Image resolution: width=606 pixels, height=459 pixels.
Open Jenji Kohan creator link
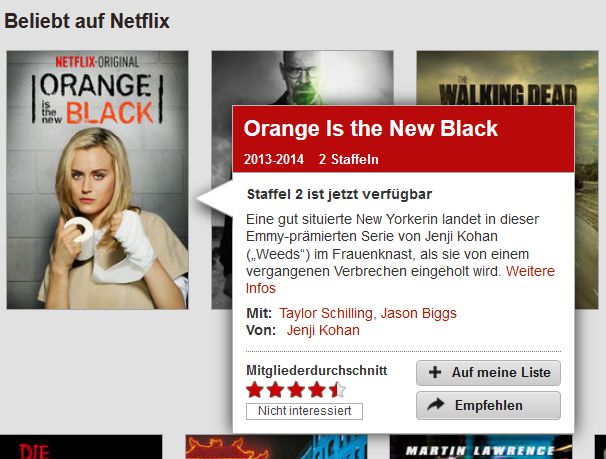click(323, 330)
